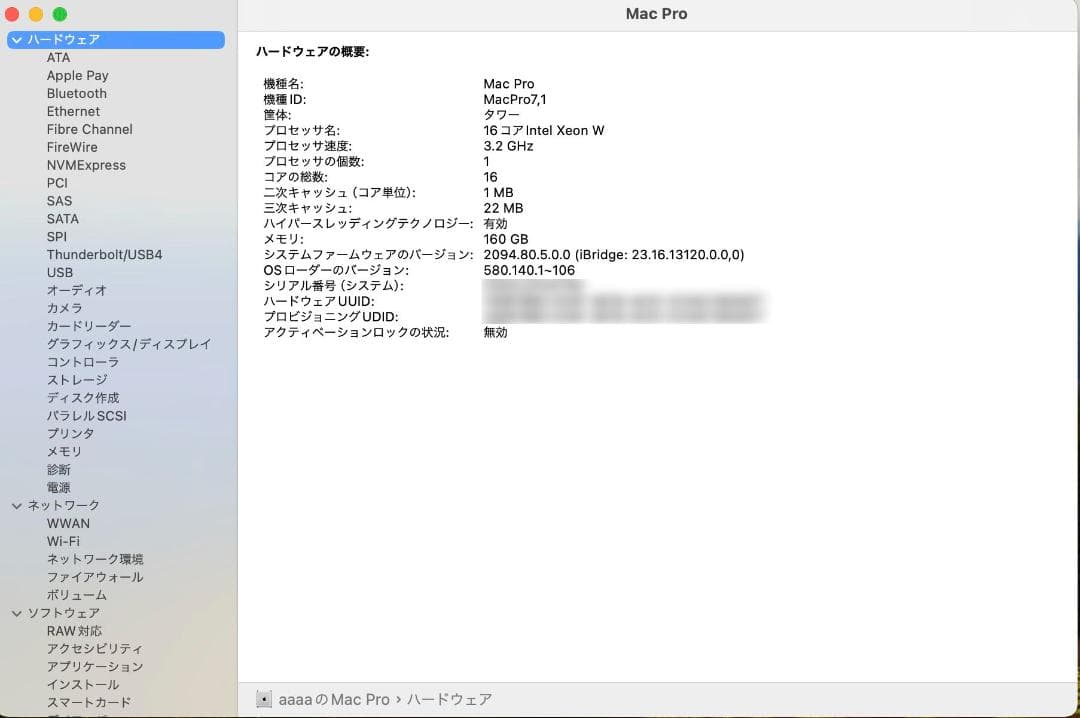Image resolution: width=1080 pixels, height=718 pixels.
Task: Open the Thunderbolt/USB4 hardware report
Action: [104, 254]
